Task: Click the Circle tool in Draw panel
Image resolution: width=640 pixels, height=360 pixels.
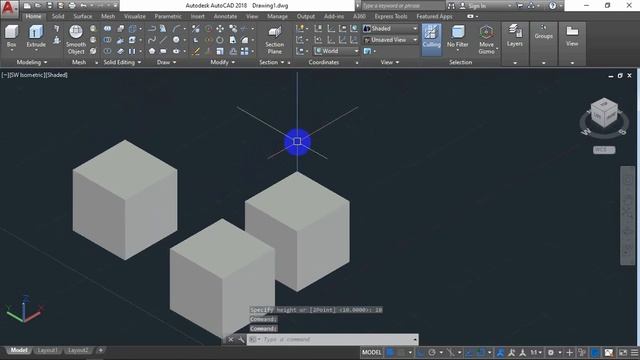Action: pyautogui.click(x=176, y=40)
